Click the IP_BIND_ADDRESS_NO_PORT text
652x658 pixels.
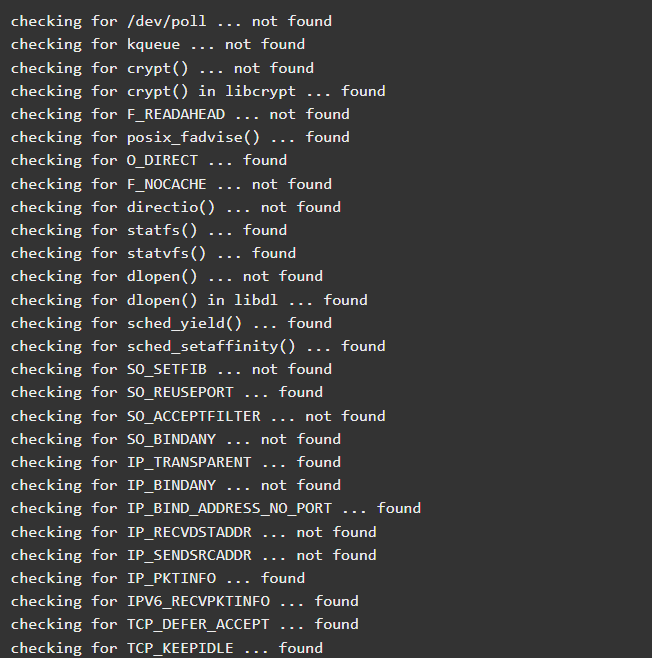coord(229,509)
